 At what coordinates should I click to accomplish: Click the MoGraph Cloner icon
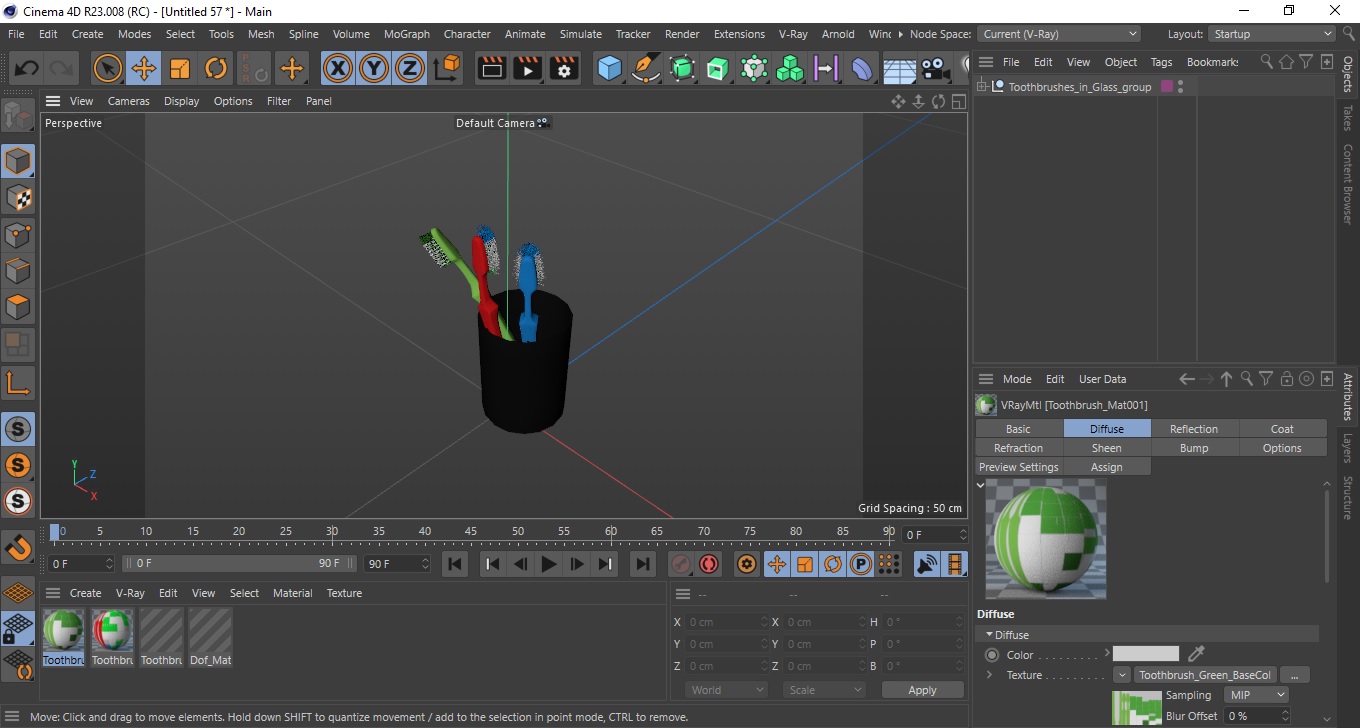click(x=790, y=69)
